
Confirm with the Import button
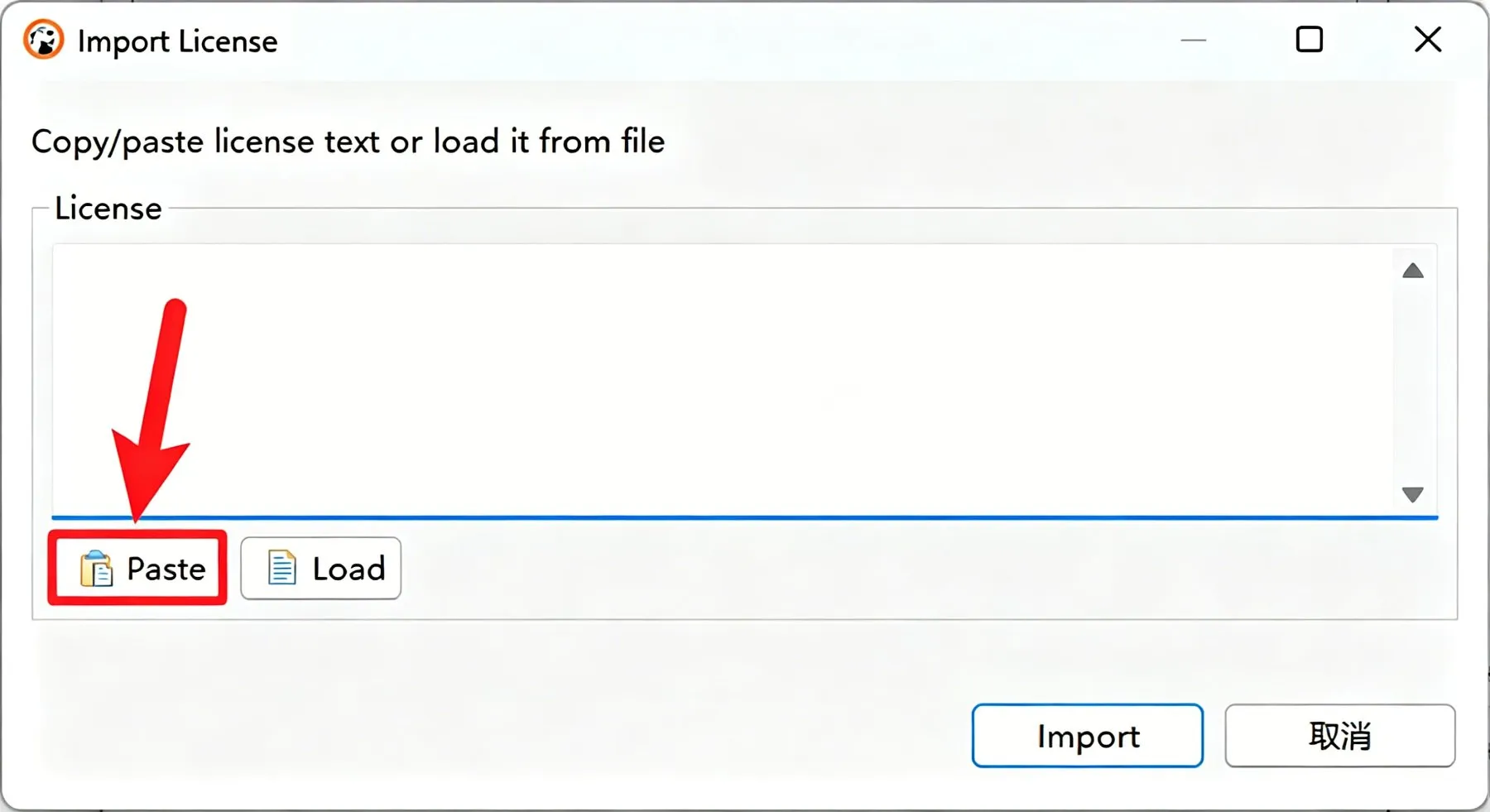pos(1087,736)
